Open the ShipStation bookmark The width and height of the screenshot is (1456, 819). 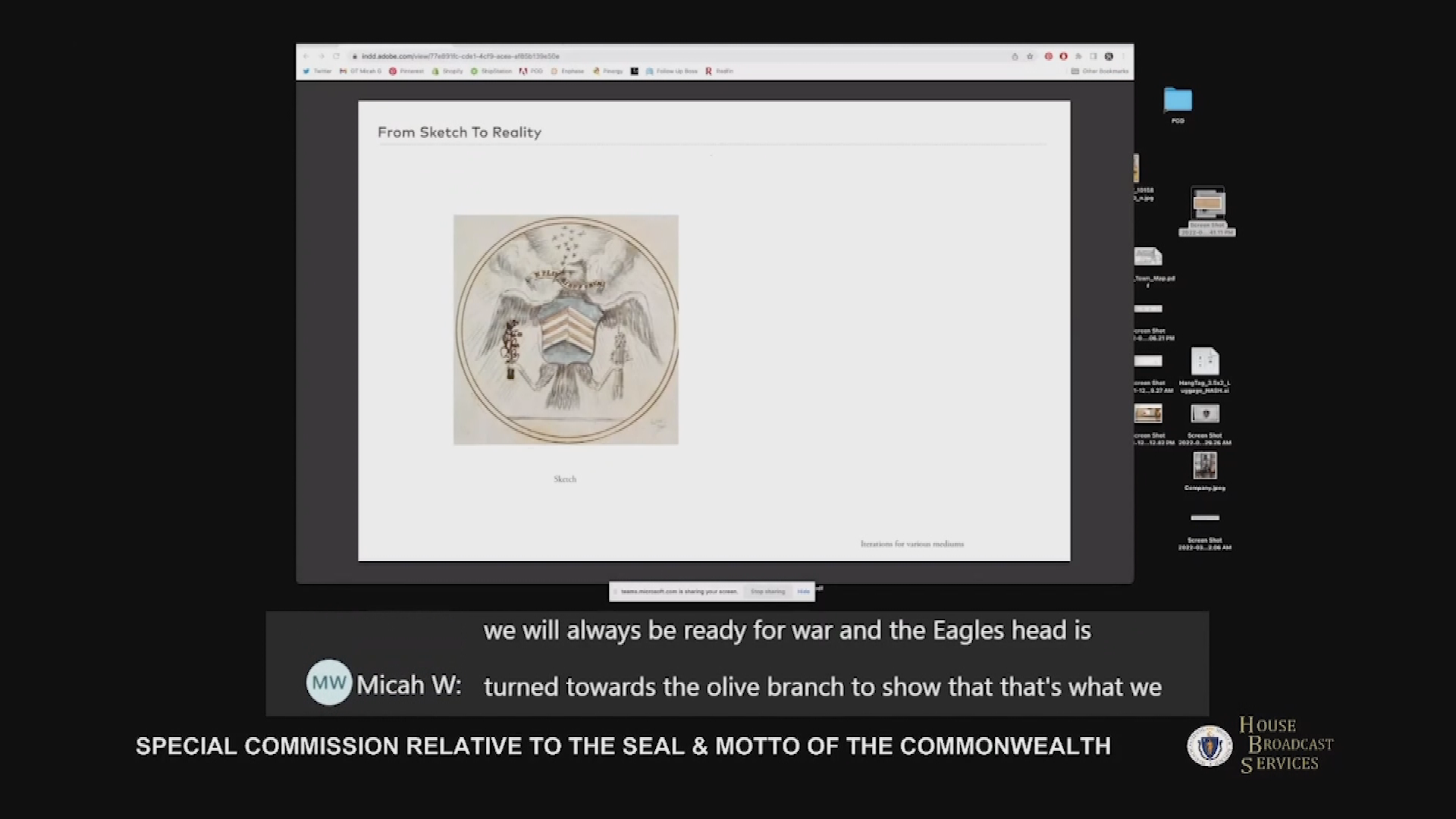(491, 71)
